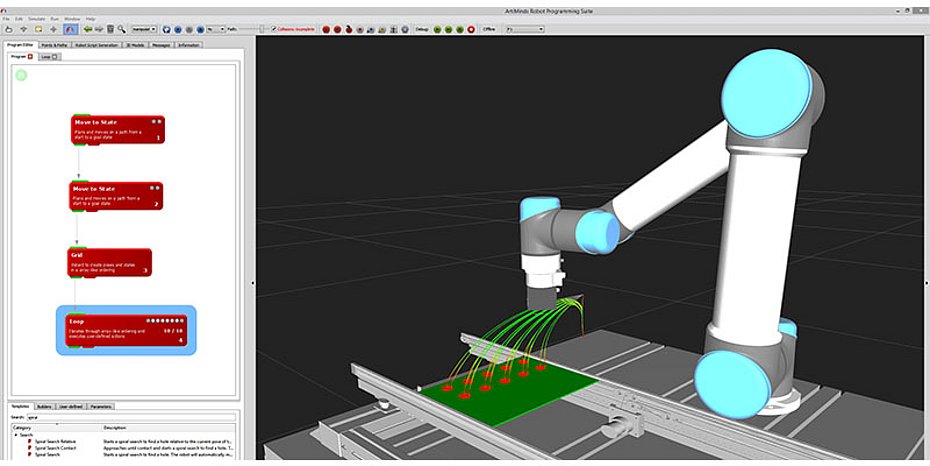This screenshot has width=930, height=466.
Task: Open the dropdown right of Offline
Action: click(x=524, y=29)
